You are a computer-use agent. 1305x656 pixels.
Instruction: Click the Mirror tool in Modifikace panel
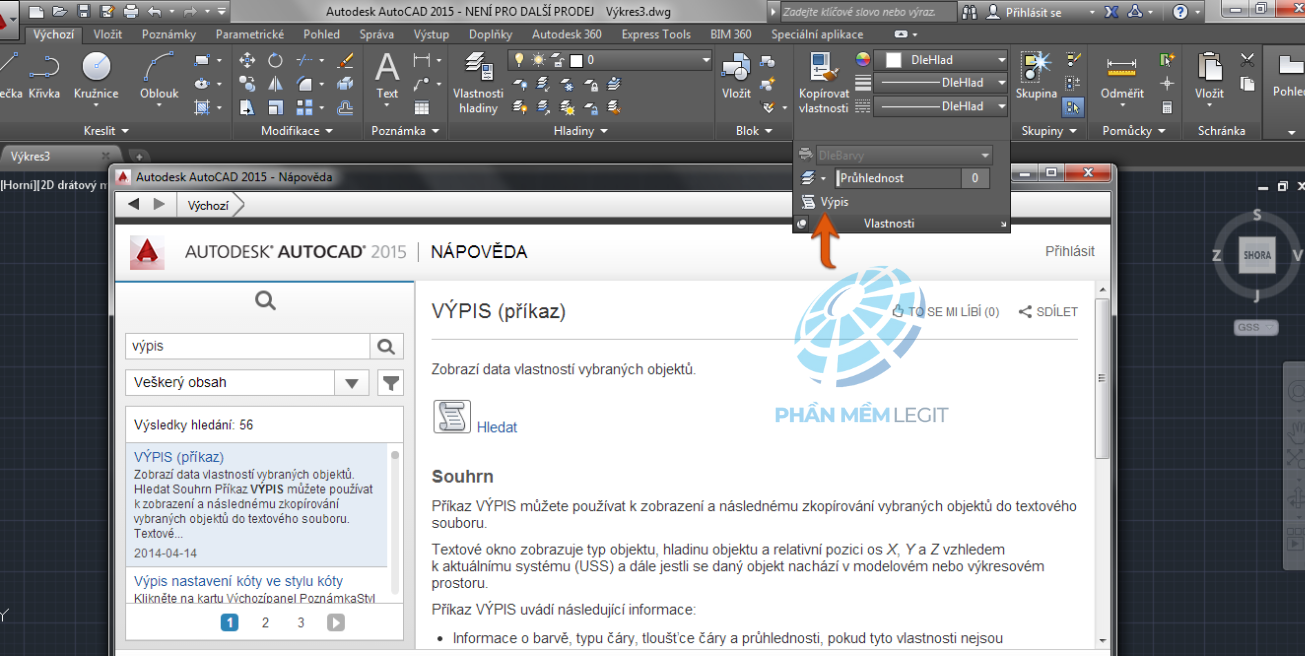pyautogui.click(x=275, y=84)
